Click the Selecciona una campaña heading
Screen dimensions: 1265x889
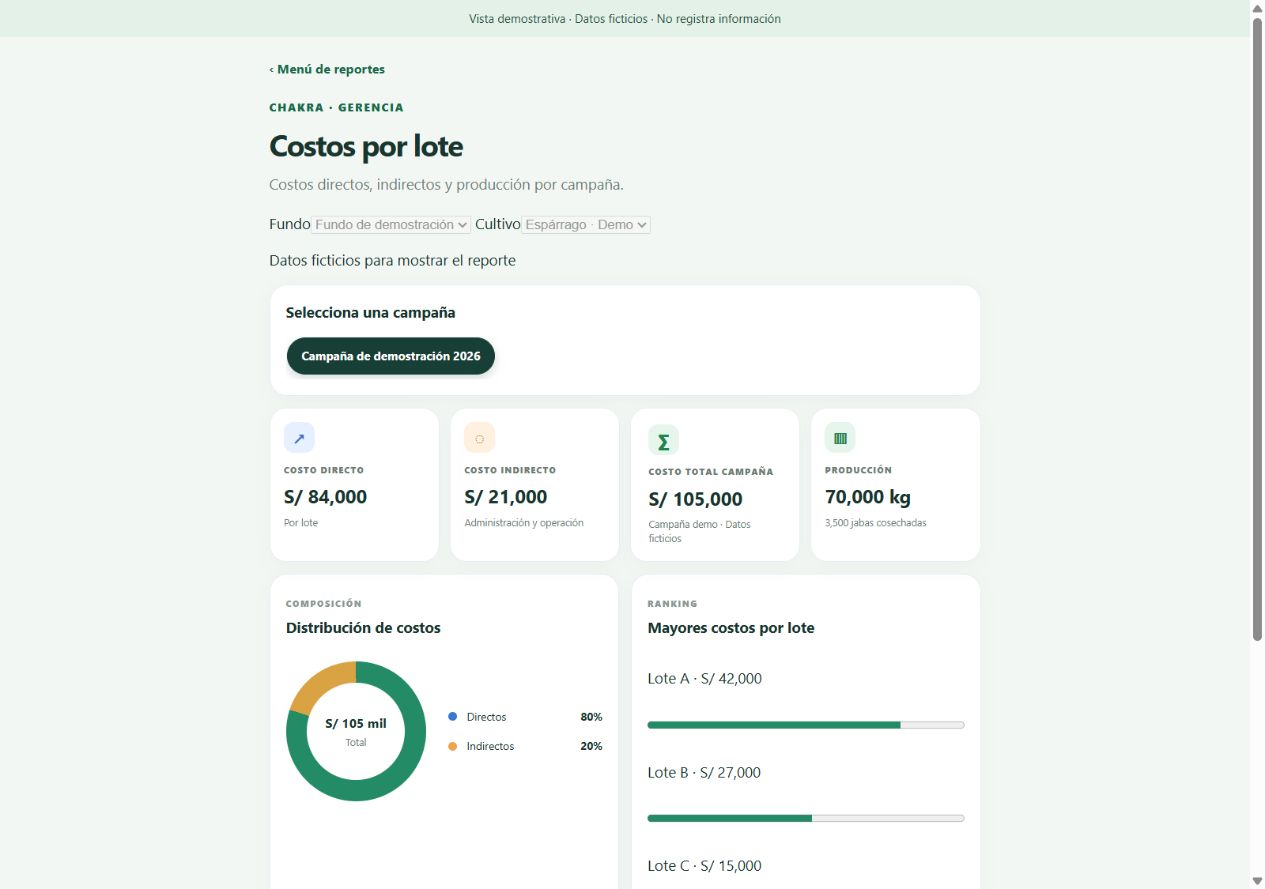pos(371,313)
